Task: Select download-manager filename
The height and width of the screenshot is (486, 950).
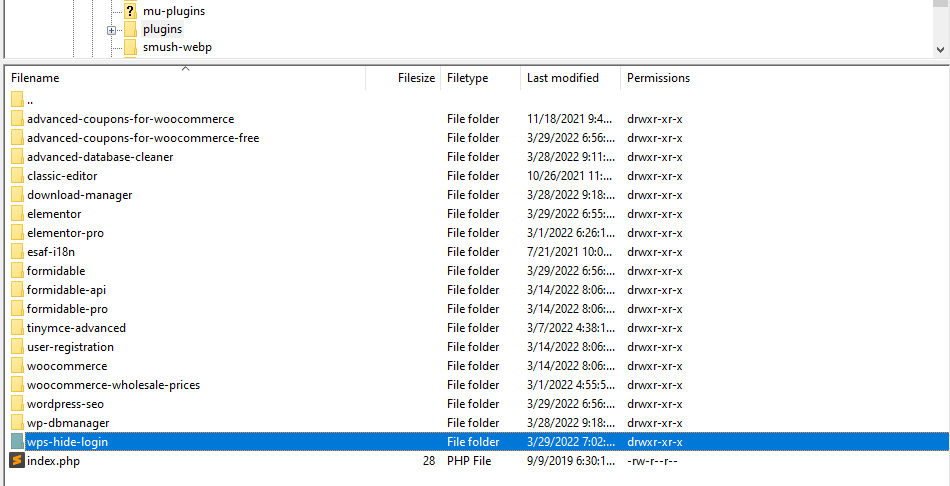Action: (79, 195)
